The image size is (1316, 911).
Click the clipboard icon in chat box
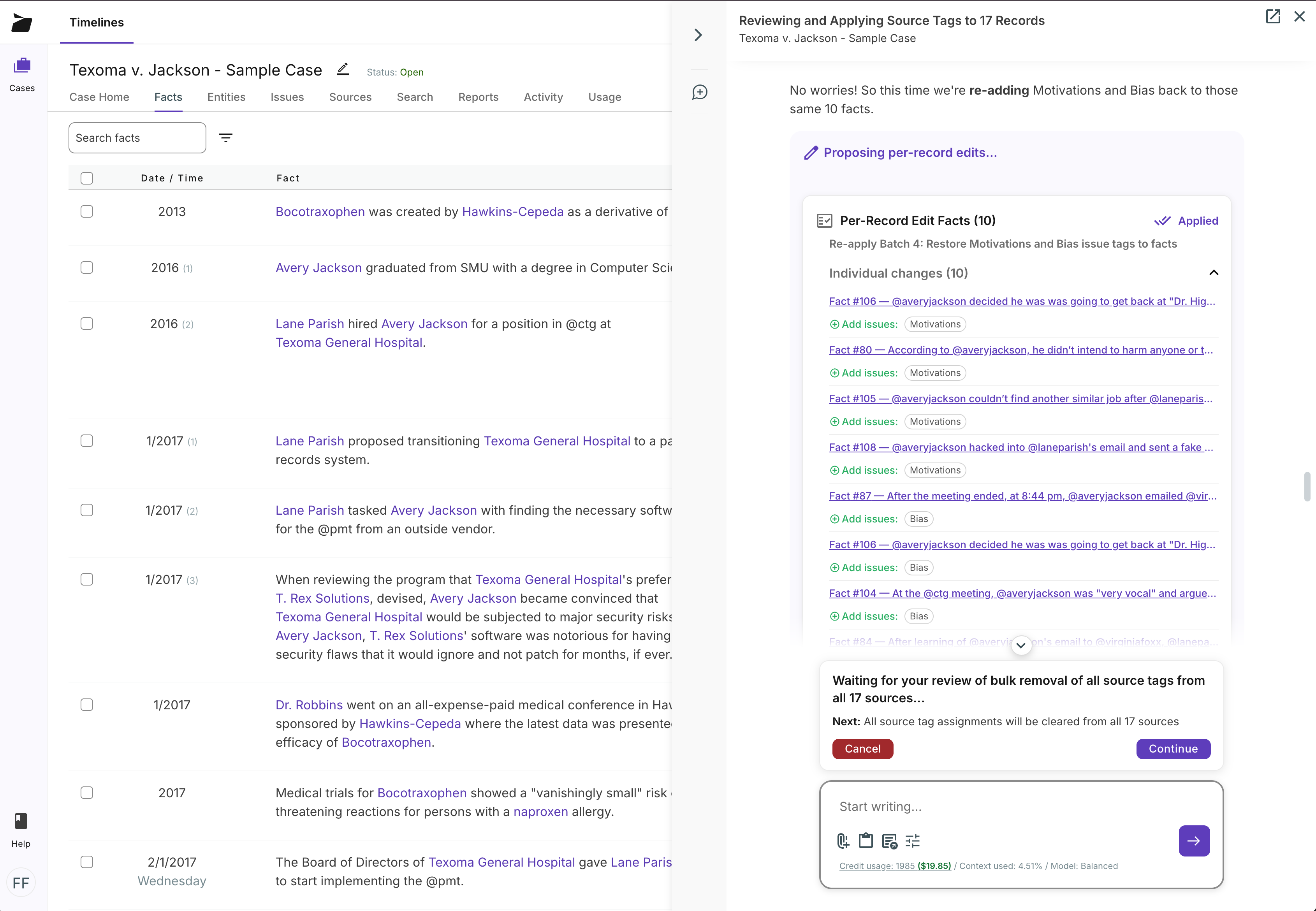pos(866,841)
